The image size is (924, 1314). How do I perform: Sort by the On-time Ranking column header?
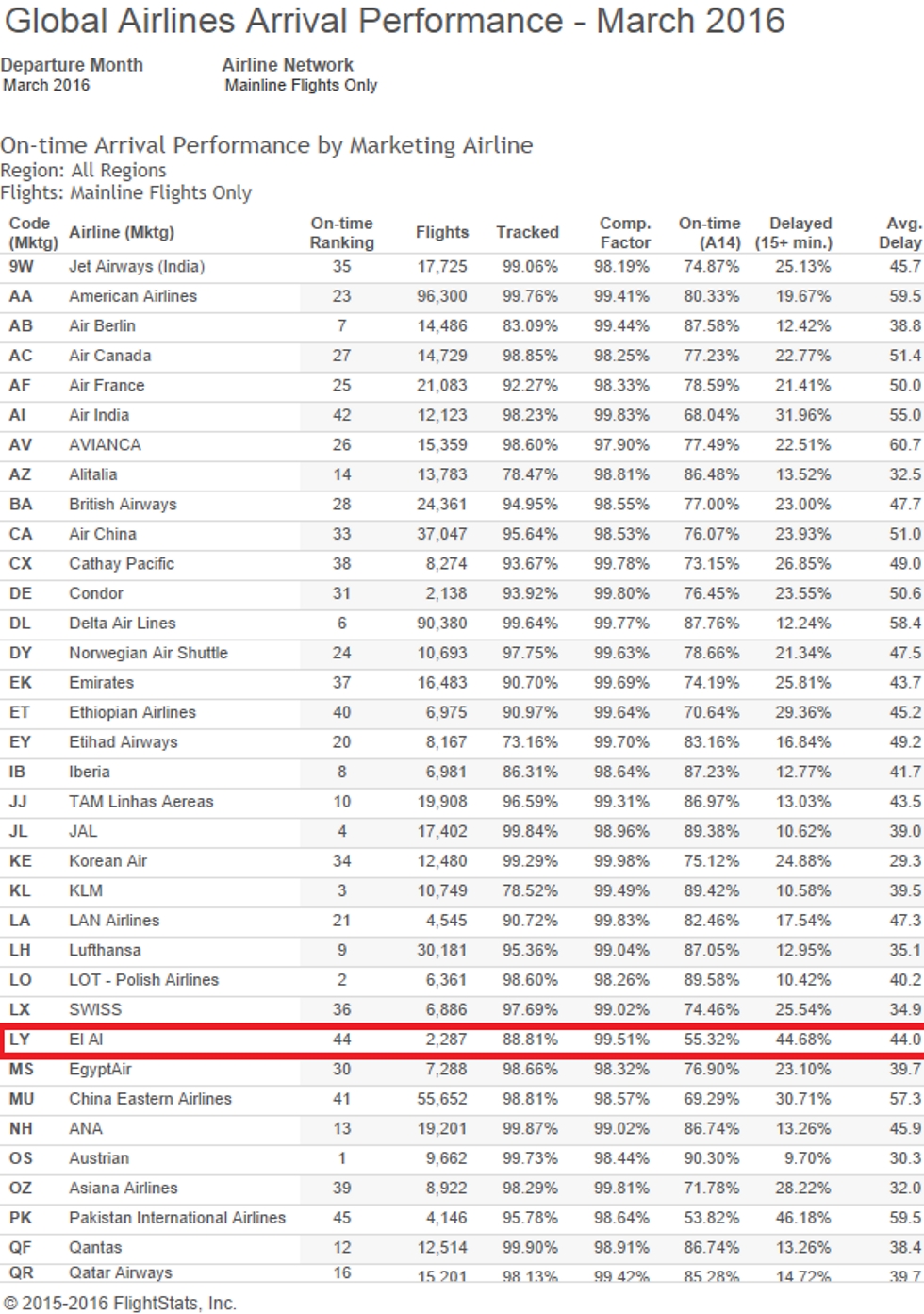point(341,232)
